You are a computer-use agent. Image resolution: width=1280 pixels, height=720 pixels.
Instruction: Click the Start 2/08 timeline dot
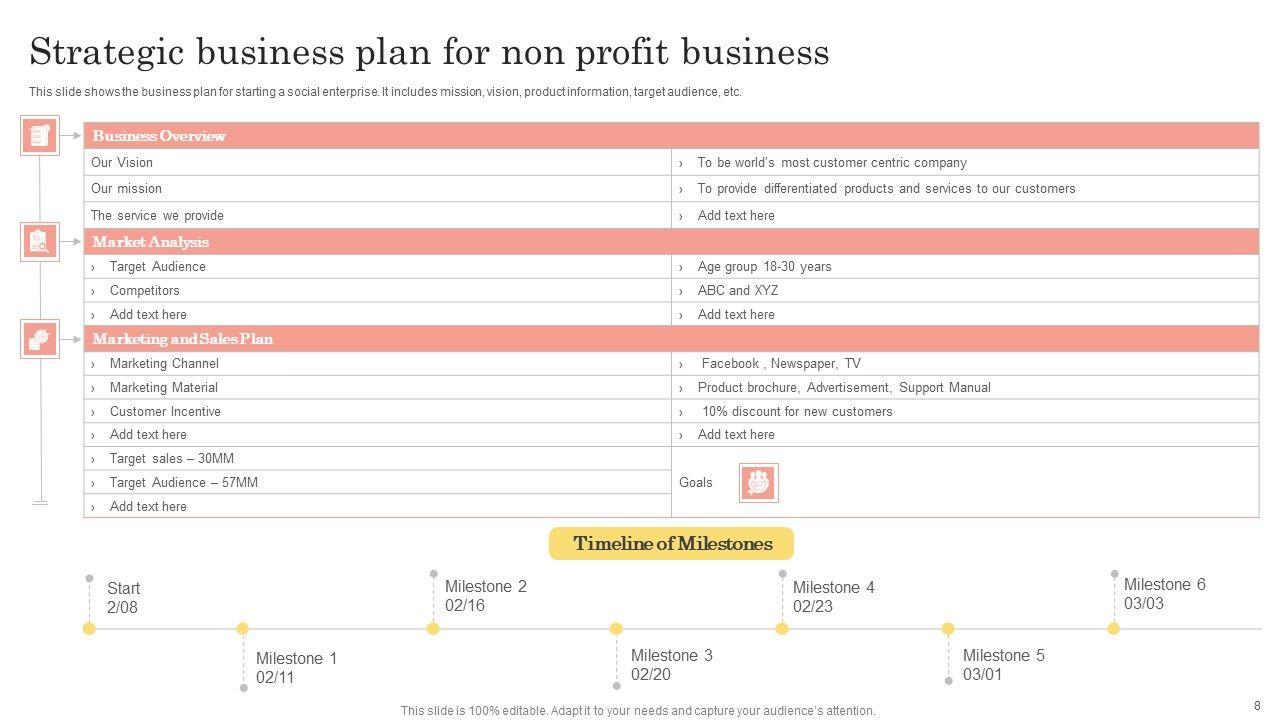tap(89, 628)
